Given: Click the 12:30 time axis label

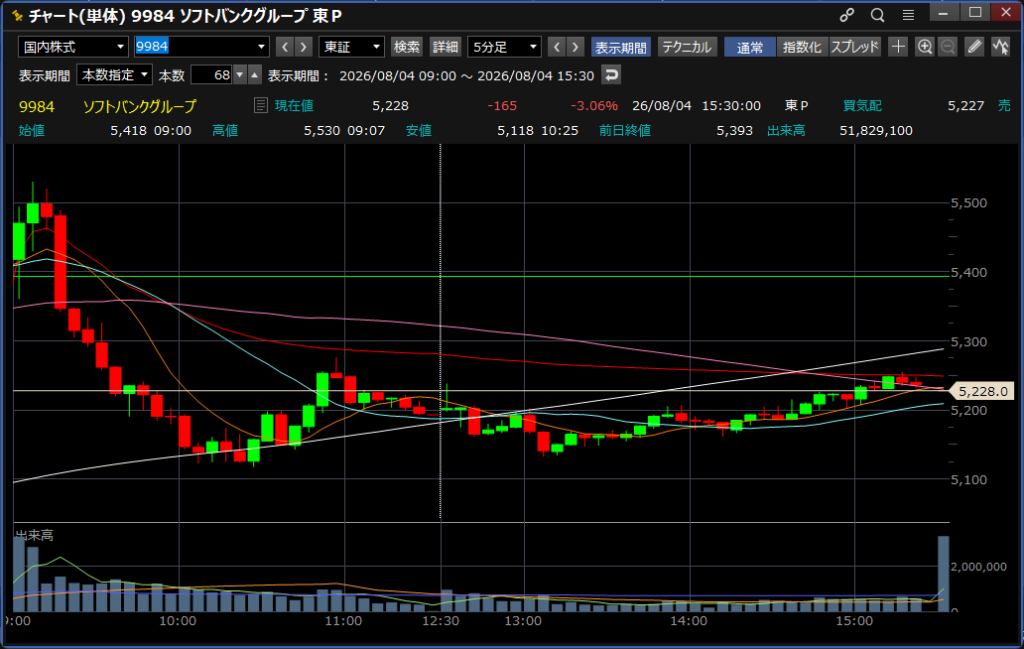Looking at the screenshot, I should [440, 620].
